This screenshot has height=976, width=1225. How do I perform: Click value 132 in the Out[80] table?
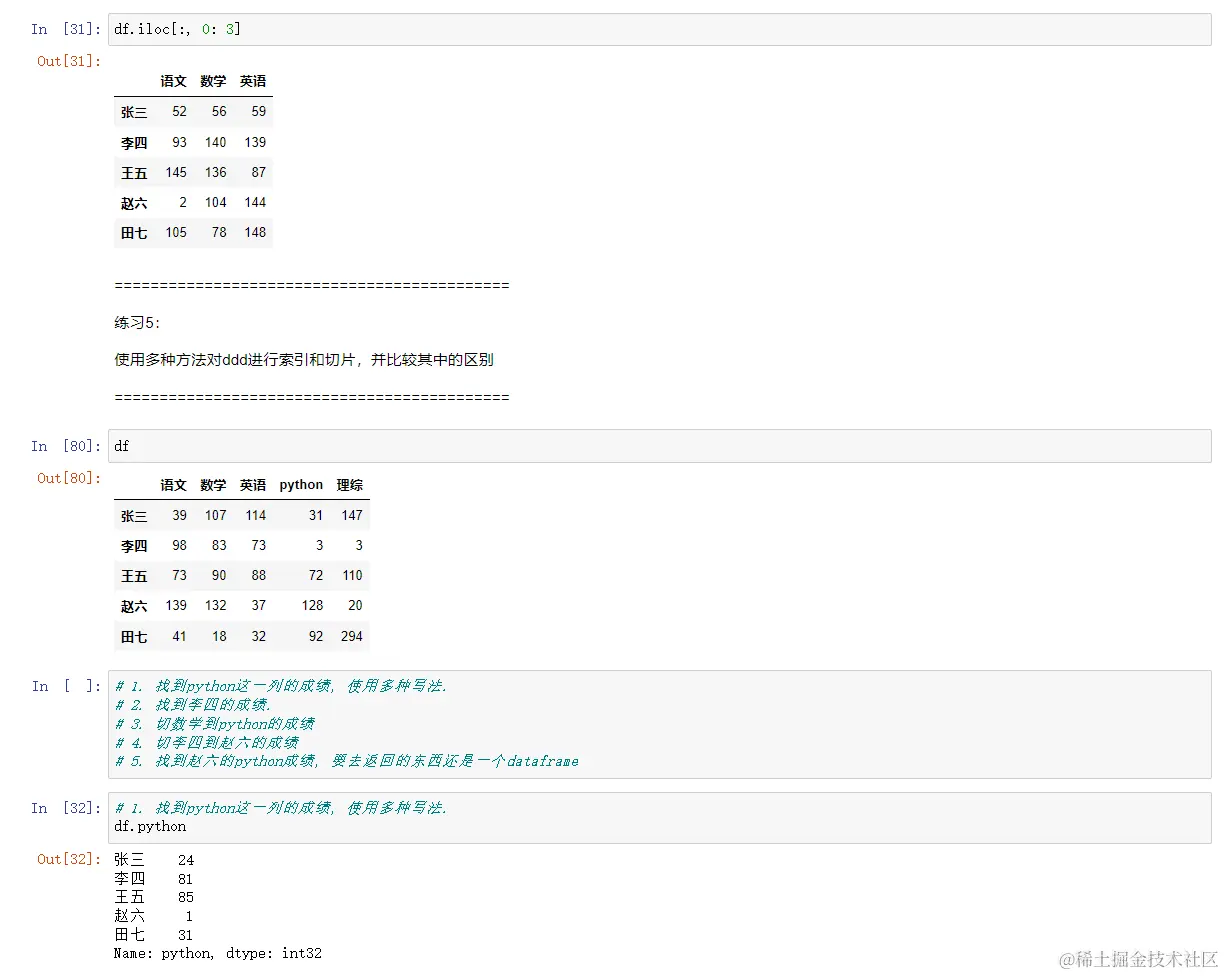(x=216, y=606)
